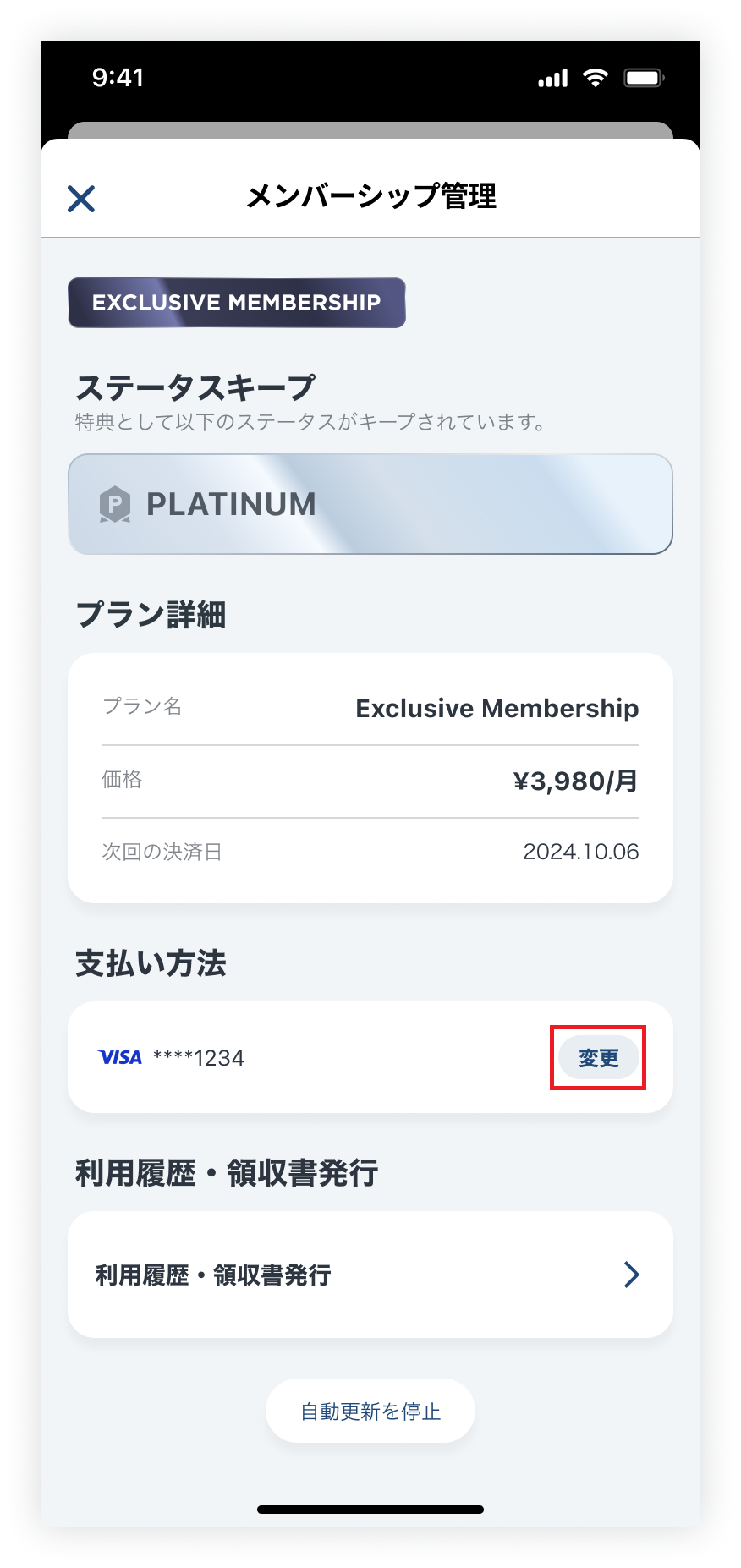Tap the PLATINUM status card
This screenshot has height=1568, width=741.
tap(370, 504)
